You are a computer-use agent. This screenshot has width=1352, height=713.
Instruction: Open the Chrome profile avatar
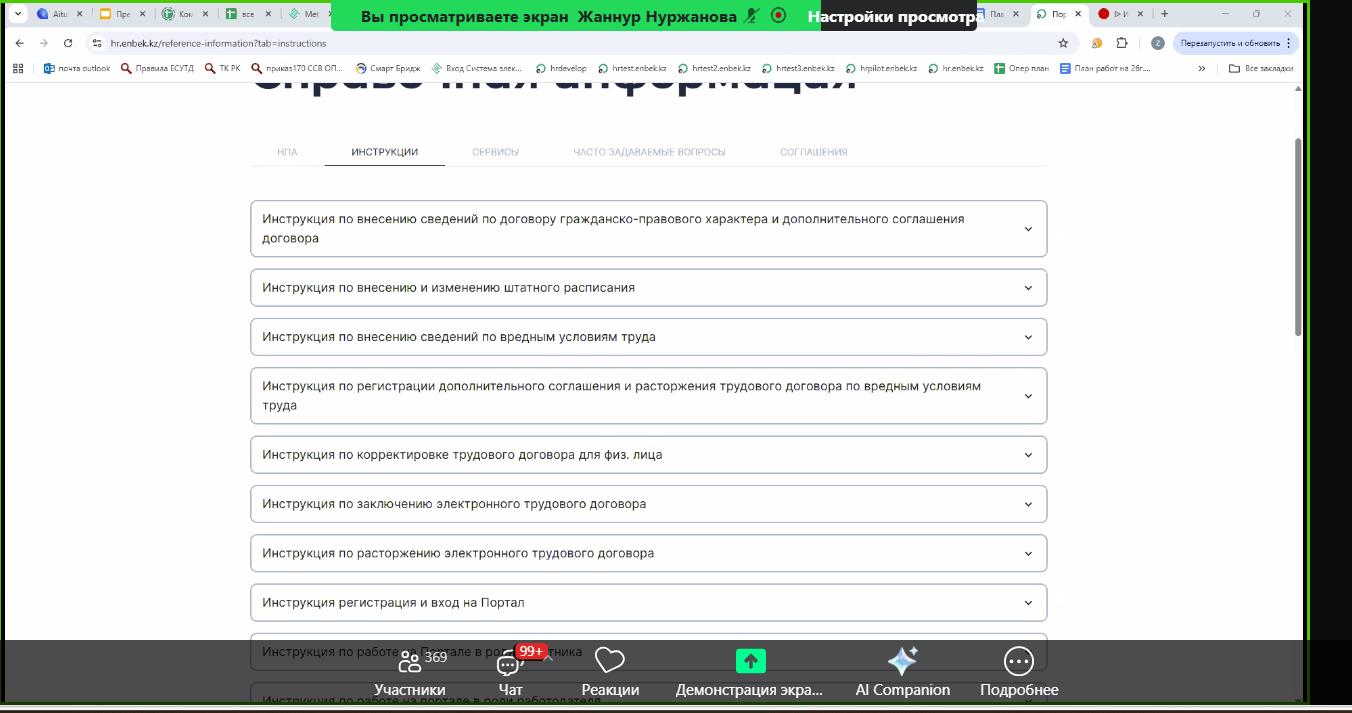tap(1158, 43)
